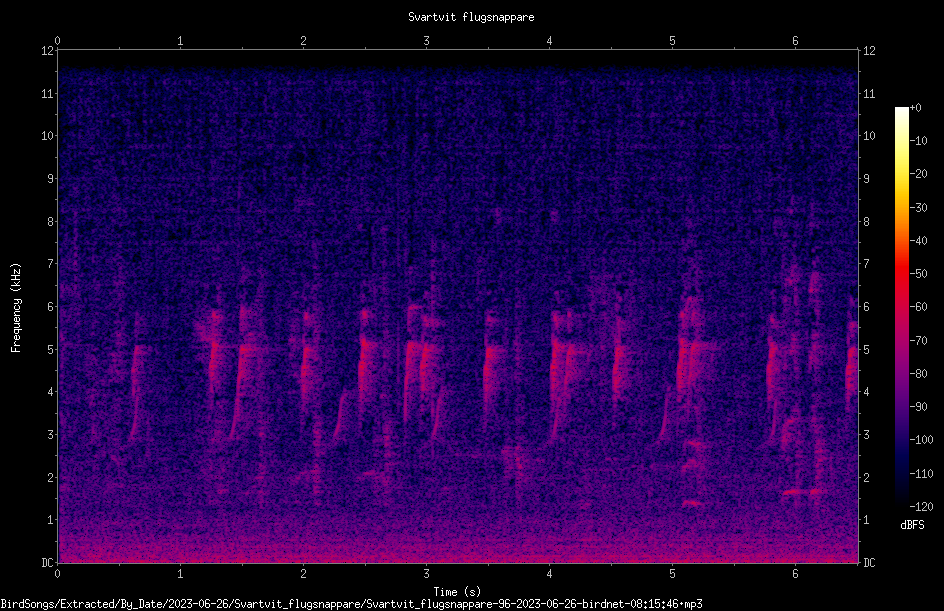Click '0' on the bottom time axis
The height and width of the screenshot is (611, 944).
click(57, 574)
